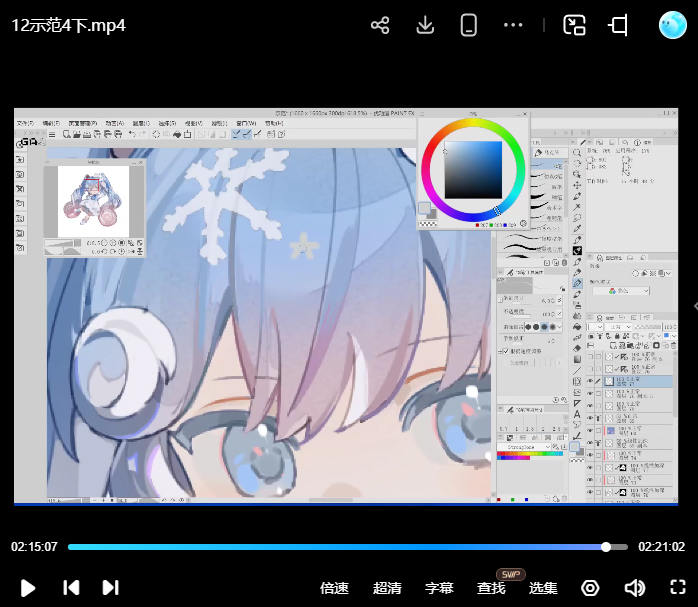Open the color set dropdown above rainbow swatches
Screen dimensions: 698x607
click(x=524, y=446)
